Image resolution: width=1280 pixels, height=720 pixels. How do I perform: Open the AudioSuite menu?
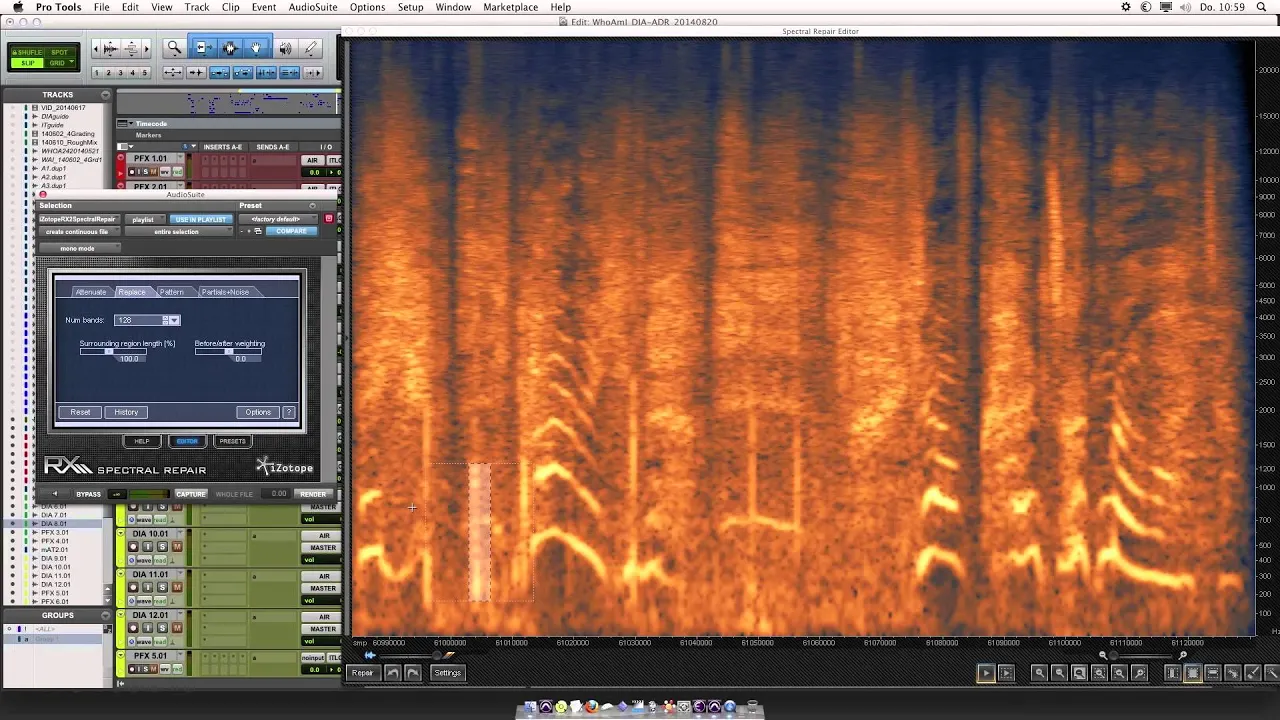tap(313, 7)
